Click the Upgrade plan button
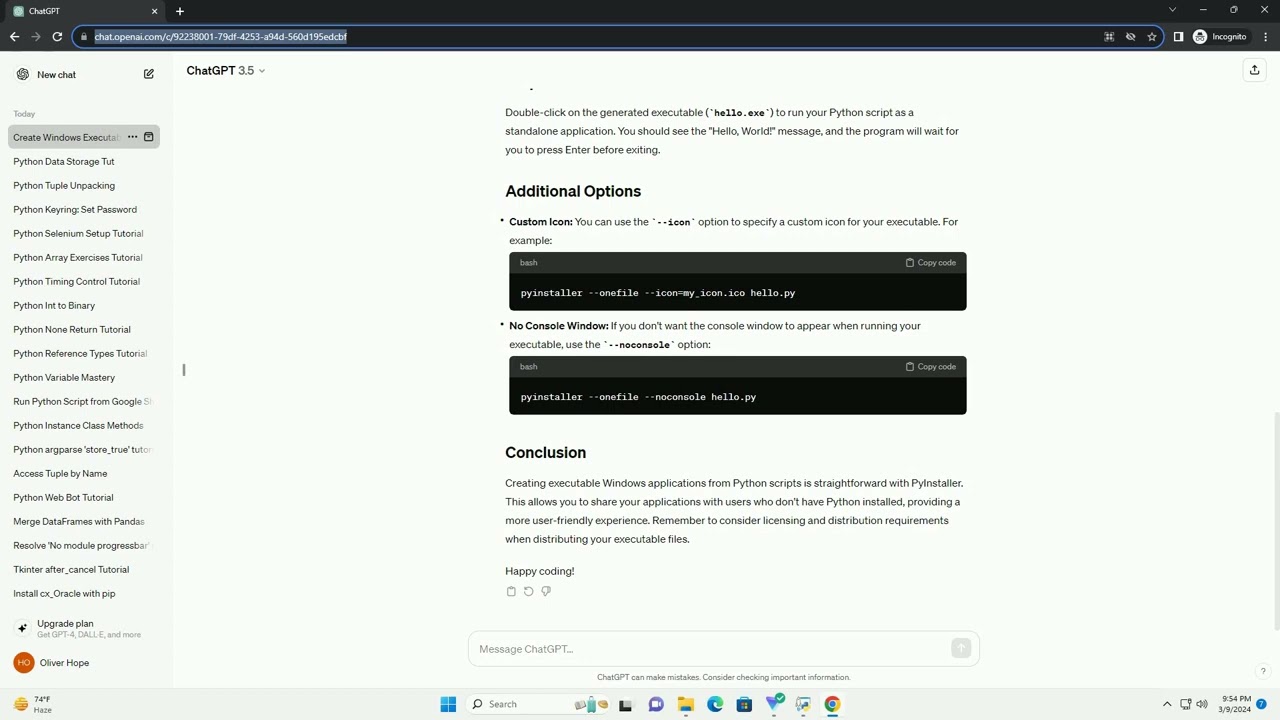The width and height of the screenshot is (1280, 720). [86, 628]
